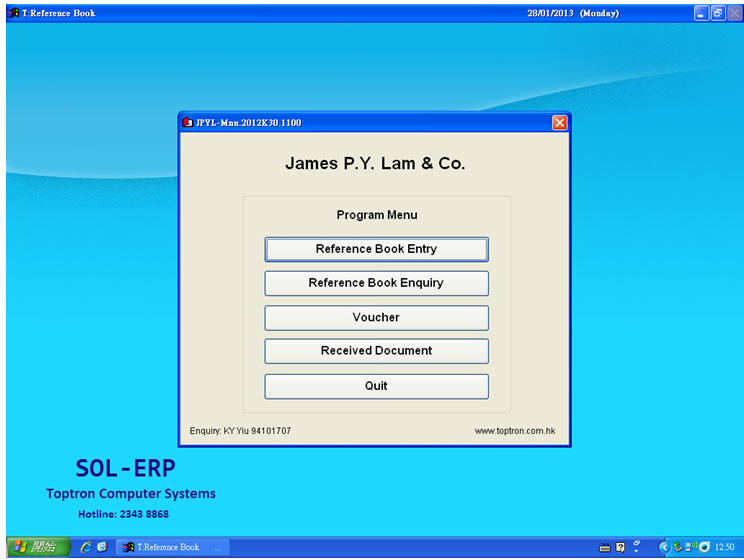
Task: Click the Hotline: 2343 8868 text
Action: [x=123, y=514]
